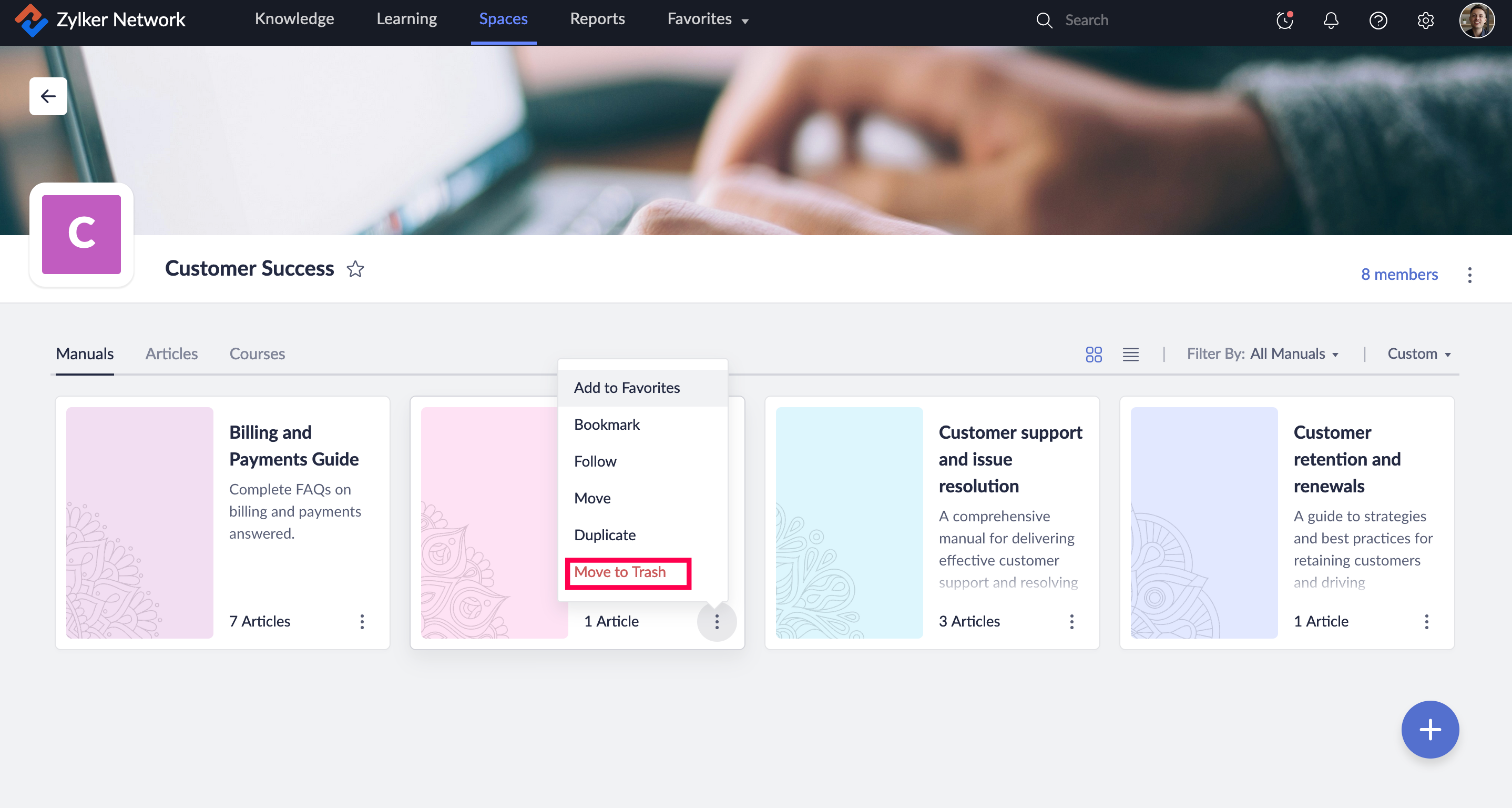Choose Duplicate in the context menu

(605, 535)
